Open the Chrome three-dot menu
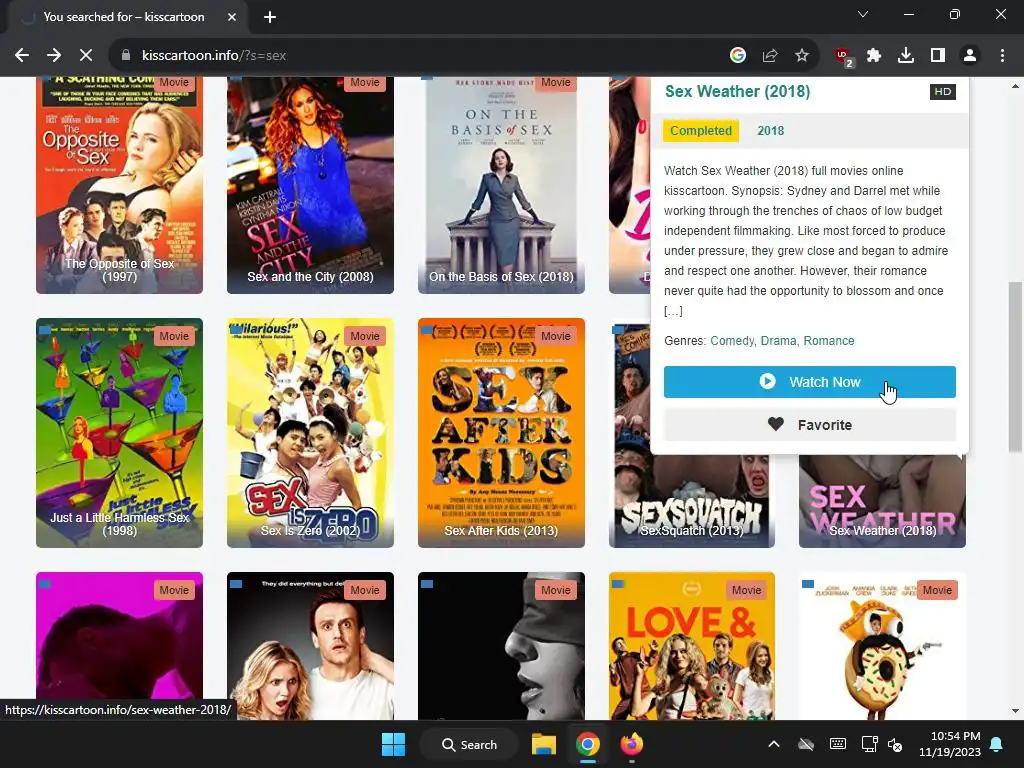Image resolution: width=1024 pixels, height=768 pixels. coord(1002,56)
